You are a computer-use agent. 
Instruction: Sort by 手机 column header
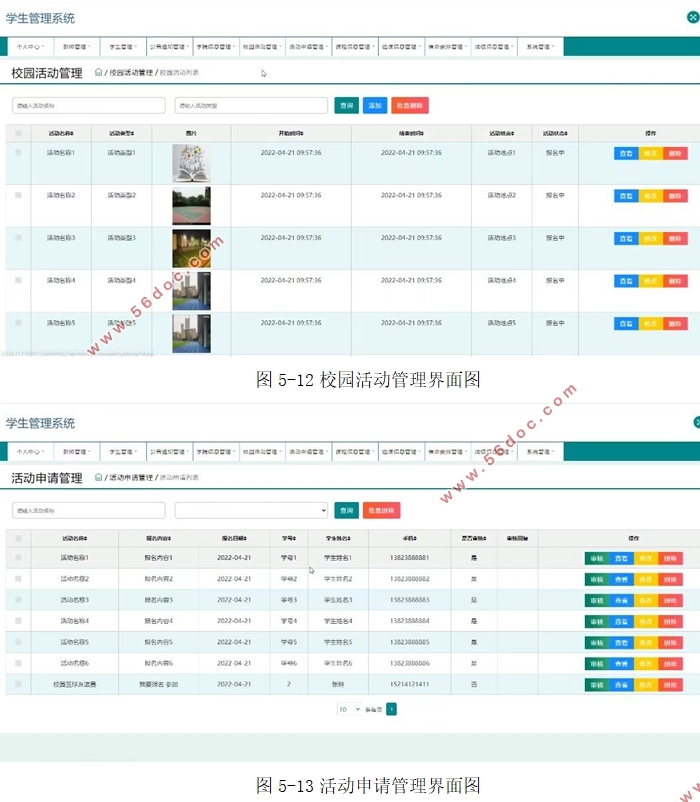pyautogui.click(x=410, y=538)
